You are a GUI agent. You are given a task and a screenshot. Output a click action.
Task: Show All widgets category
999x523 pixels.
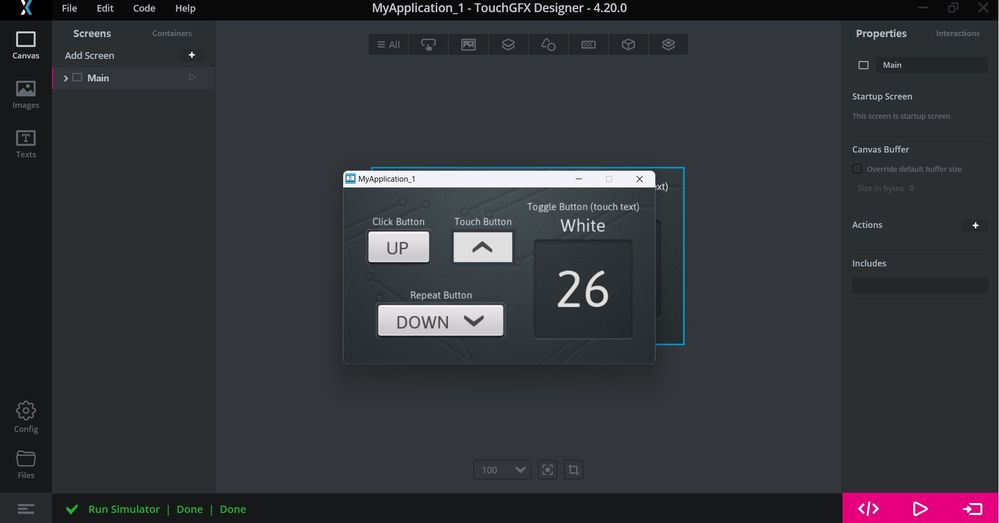point(389,45)
